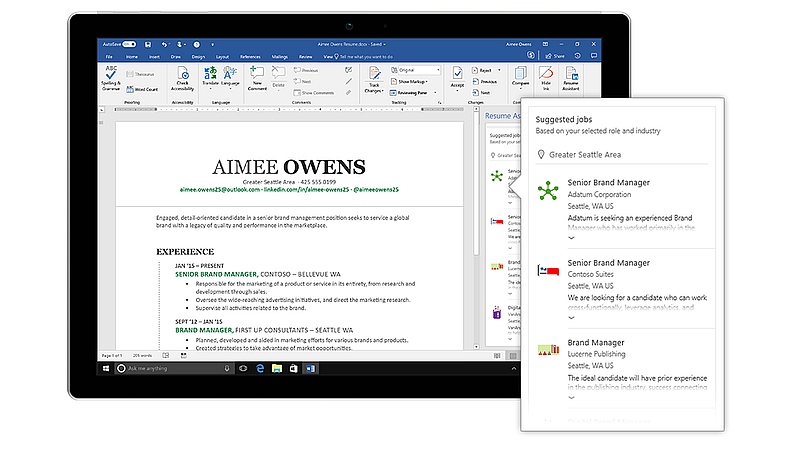Open the Language tool
The height and width of the screenshot is (450, 800).
click(x=230, y=78)
